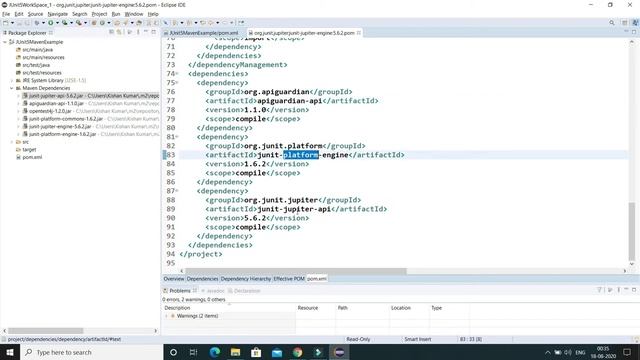Open Package Explorer view menu icon
640x360 pixels.
(138, 32)
